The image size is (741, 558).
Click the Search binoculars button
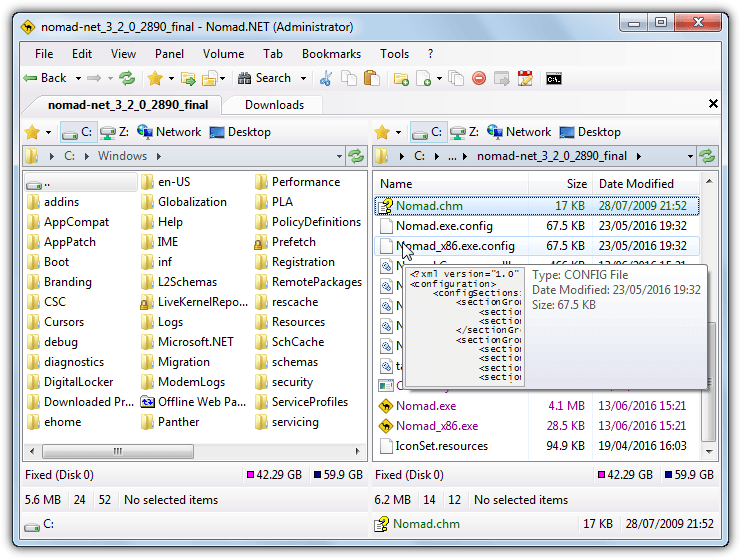(264, 78)
